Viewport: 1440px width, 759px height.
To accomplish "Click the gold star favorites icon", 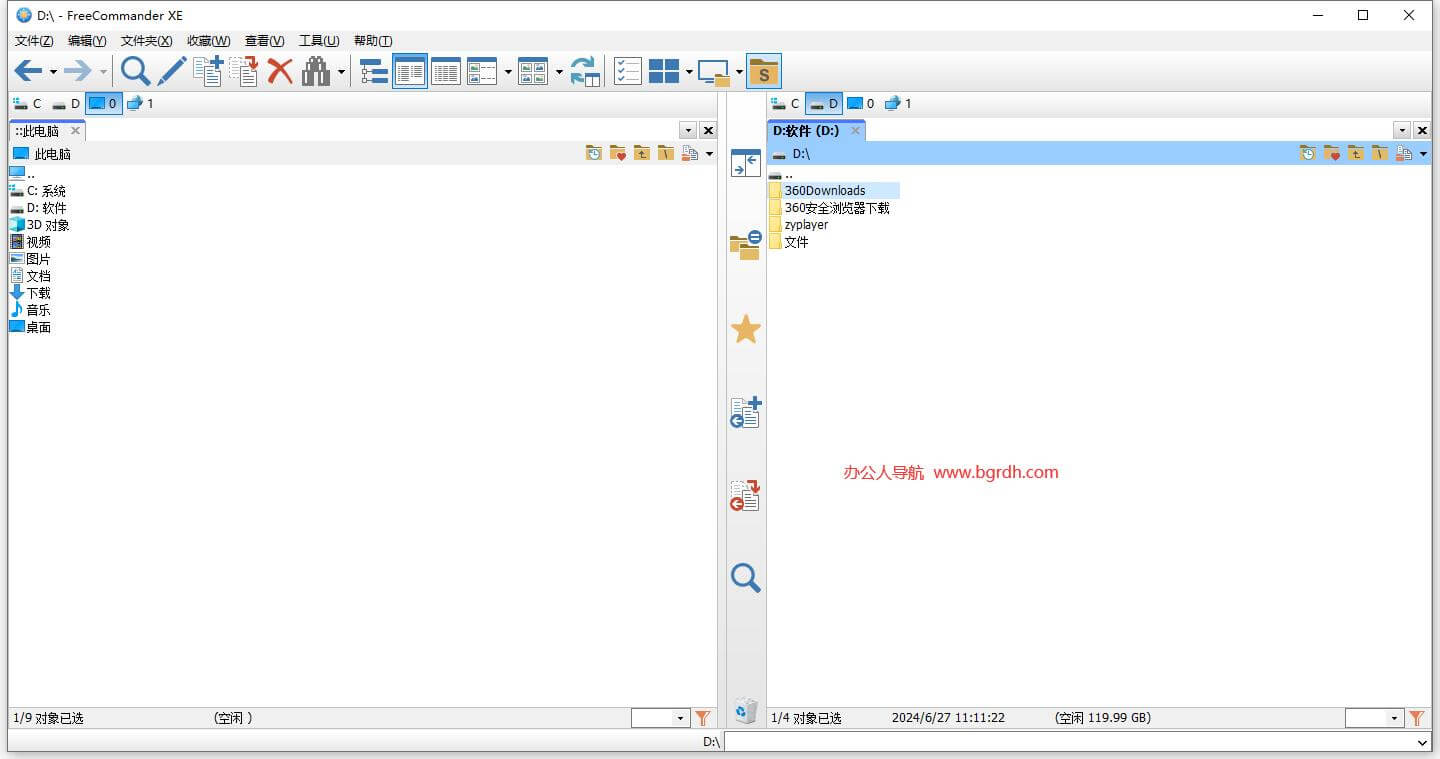I will click(x=746, y=329).
